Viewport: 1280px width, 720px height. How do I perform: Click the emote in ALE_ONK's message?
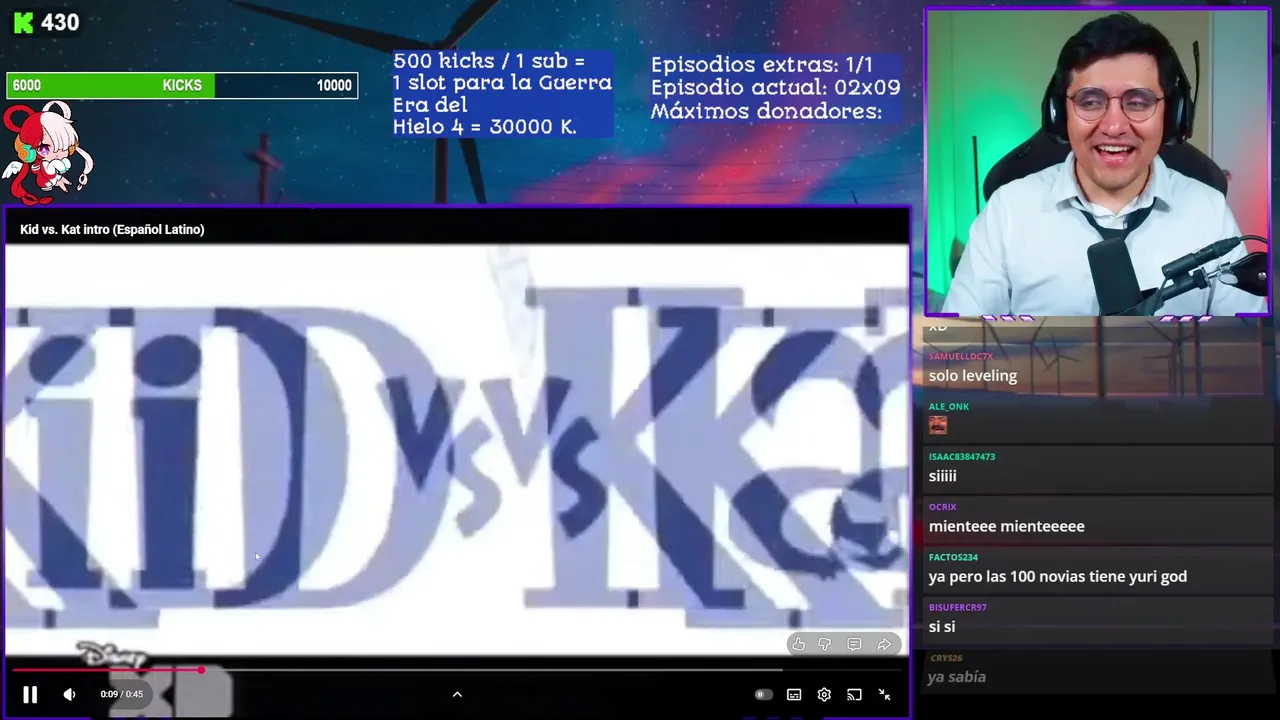937,426
